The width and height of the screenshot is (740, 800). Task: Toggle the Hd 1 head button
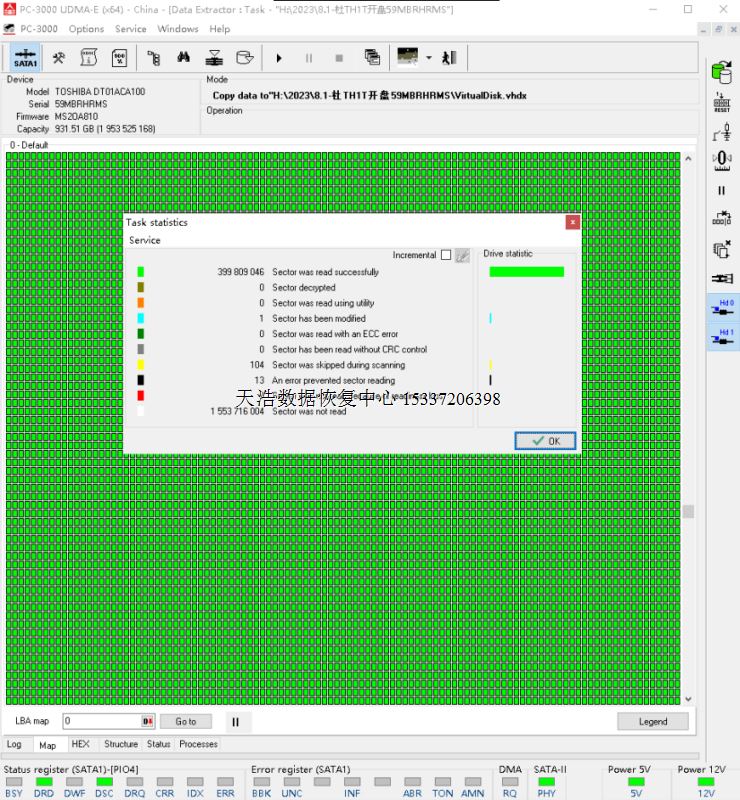[x=722, y=337]
